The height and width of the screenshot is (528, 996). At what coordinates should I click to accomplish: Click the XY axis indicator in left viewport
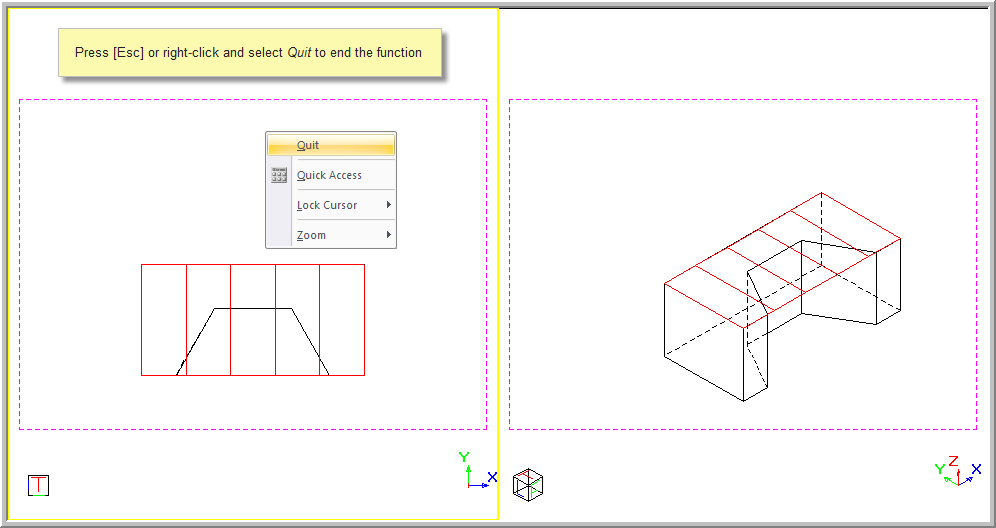coord(476,472)
